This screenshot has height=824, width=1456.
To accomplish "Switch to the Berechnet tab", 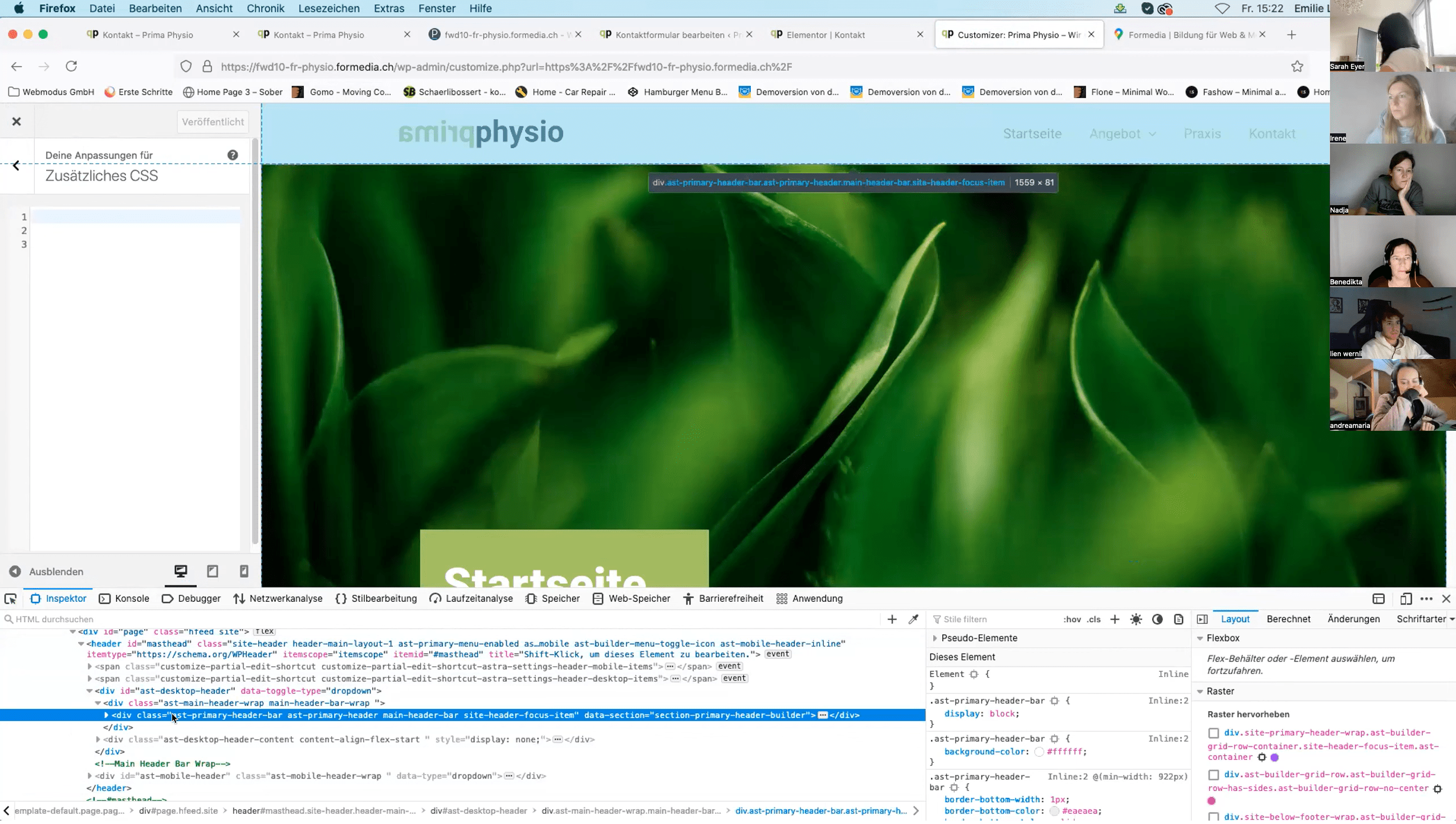I will pyautogui.click(x=1290, y=619).
